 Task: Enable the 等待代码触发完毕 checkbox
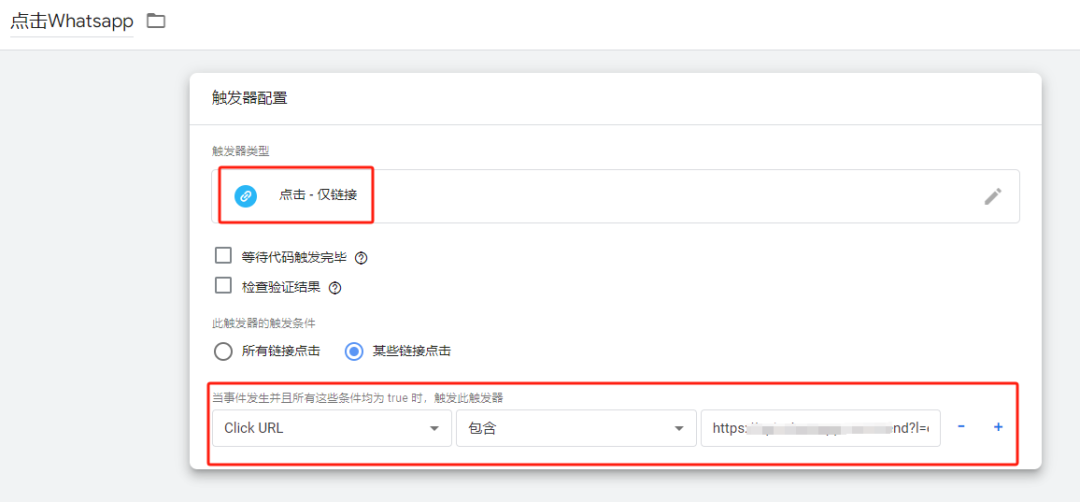pyautogui.click(x=223, y=256)
